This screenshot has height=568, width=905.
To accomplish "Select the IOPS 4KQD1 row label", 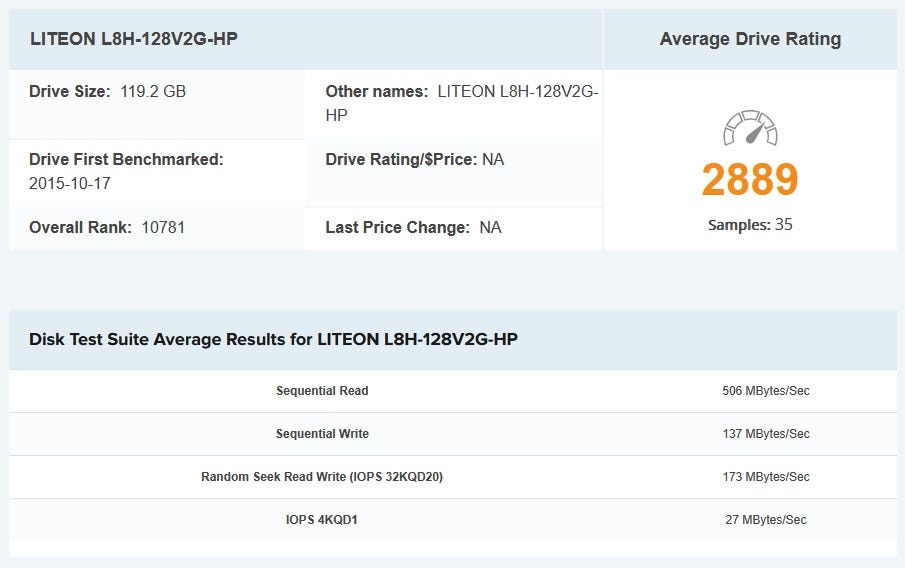I will pos(322,520).
